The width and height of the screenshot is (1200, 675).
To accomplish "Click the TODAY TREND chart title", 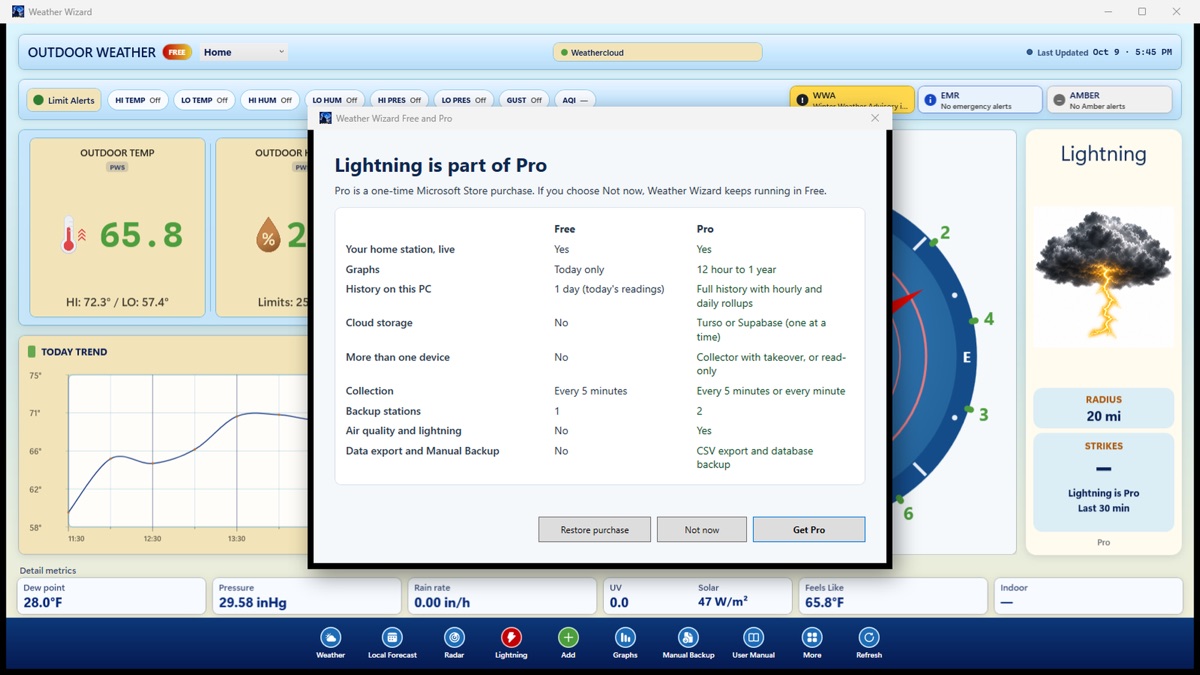I will (74, 352).
